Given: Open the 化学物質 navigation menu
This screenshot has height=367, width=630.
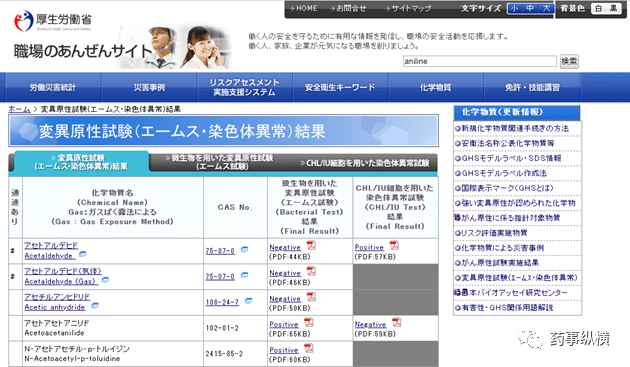Looking at the screenshot, I should (x=436, y=87).
